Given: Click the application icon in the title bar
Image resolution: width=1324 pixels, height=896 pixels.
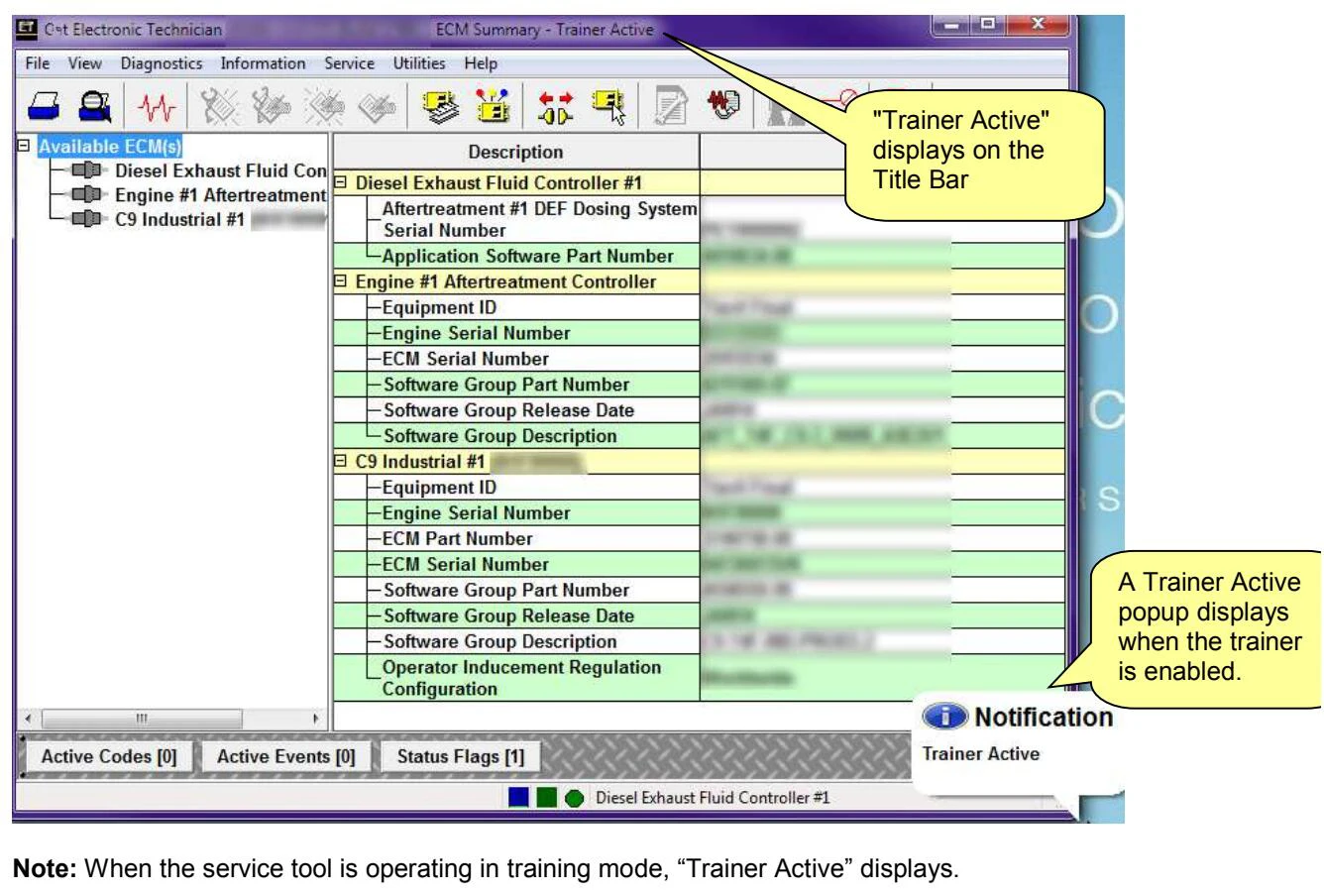Looking at the screenshot, I should 26,29.
